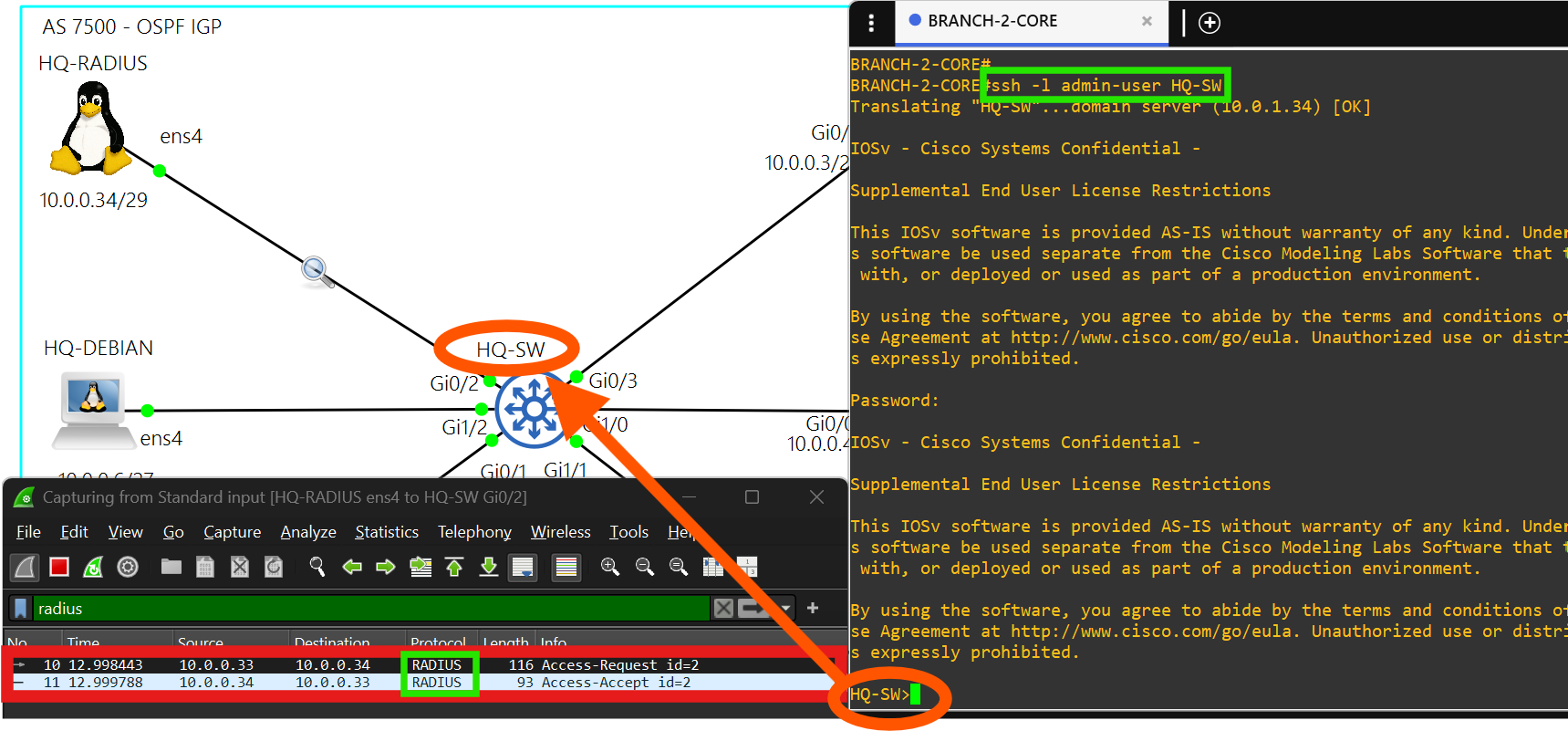The width and height of the screenshot is (1568, 731).
Task: Restart the current capture
Action: click(x=93, y=568)
